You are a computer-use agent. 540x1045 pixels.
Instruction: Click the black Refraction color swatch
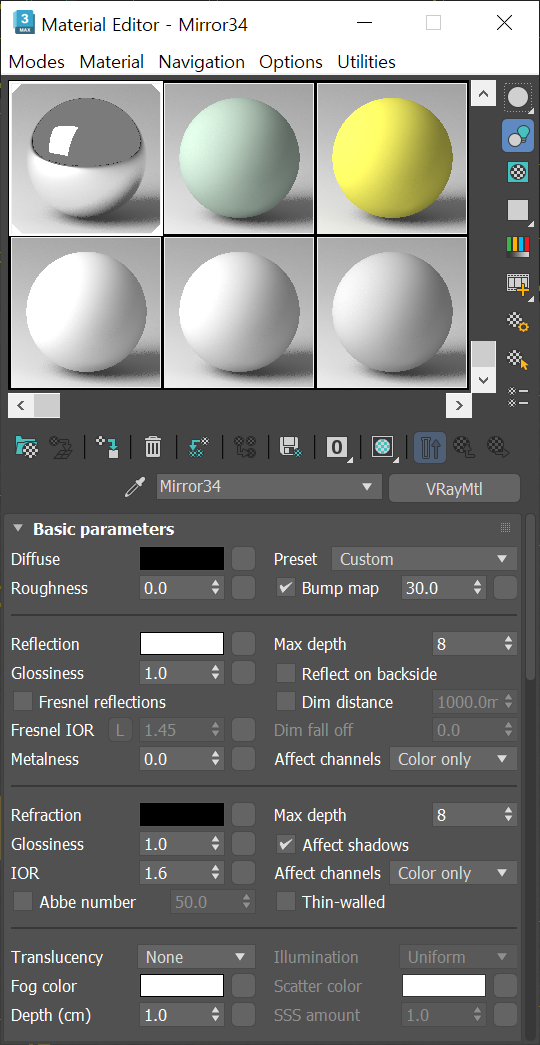pyautogui.click(x=182, y=814)
